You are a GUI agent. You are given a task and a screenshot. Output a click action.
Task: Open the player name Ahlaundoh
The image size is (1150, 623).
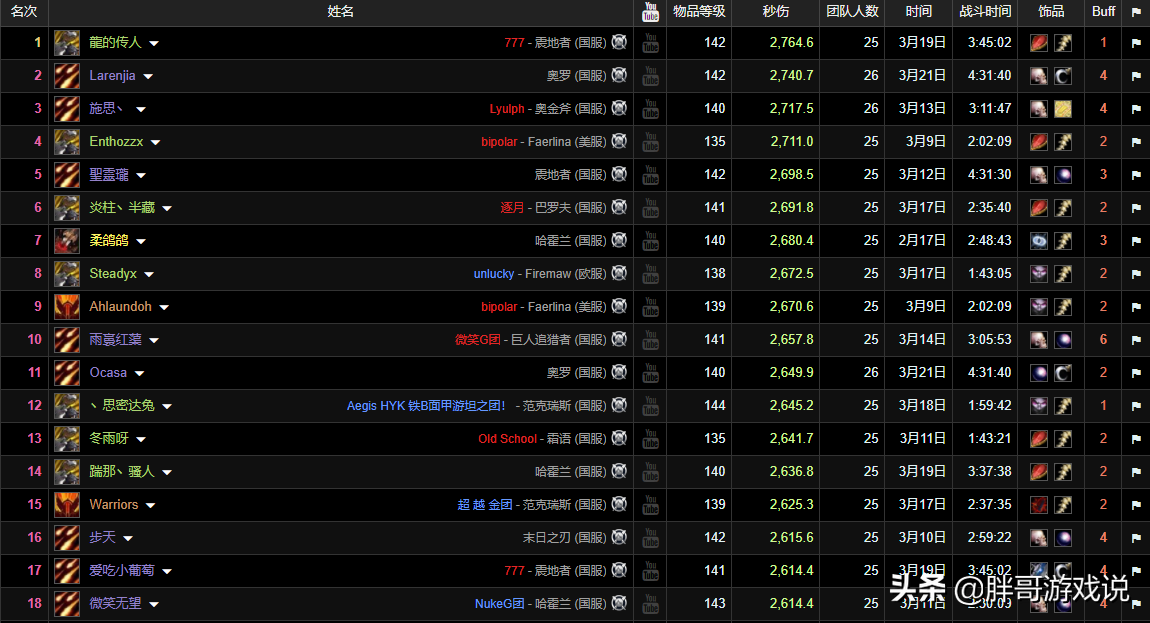point(120,307)
